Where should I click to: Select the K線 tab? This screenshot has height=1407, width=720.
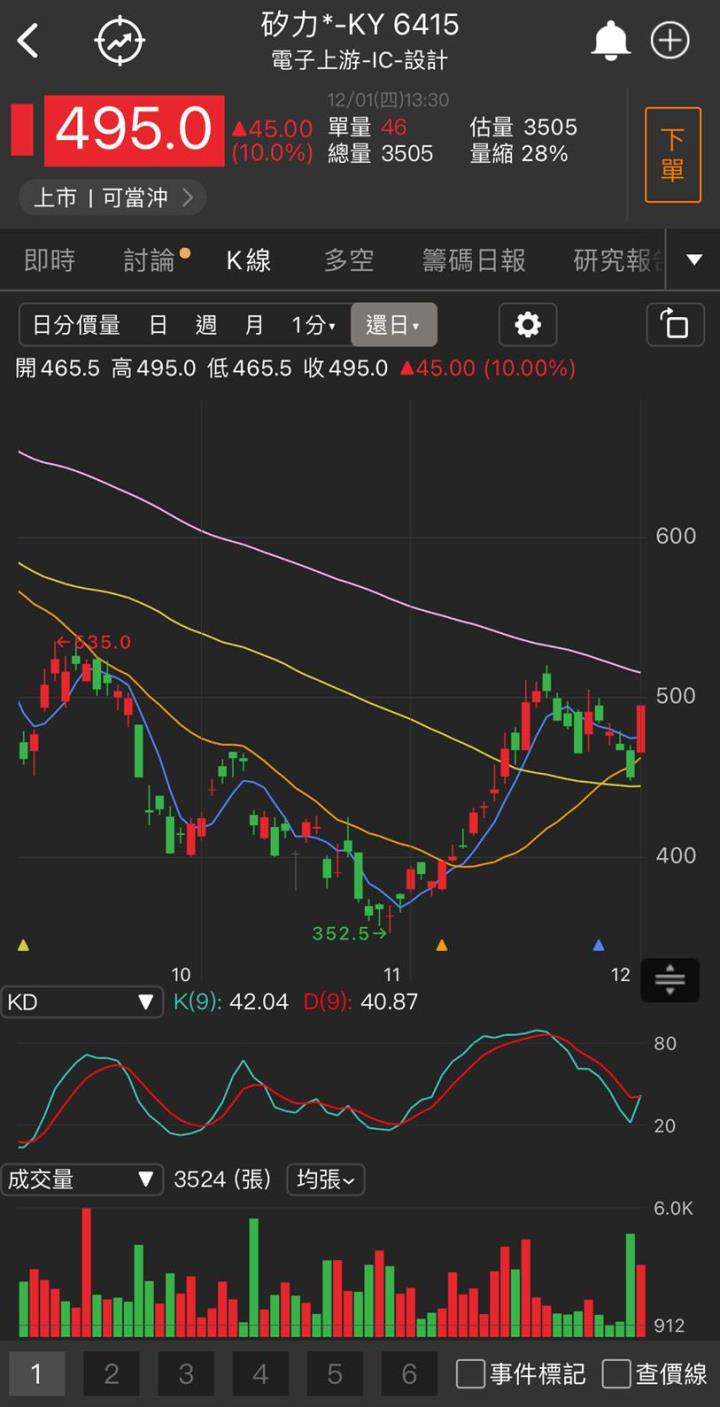click(249, 261)
